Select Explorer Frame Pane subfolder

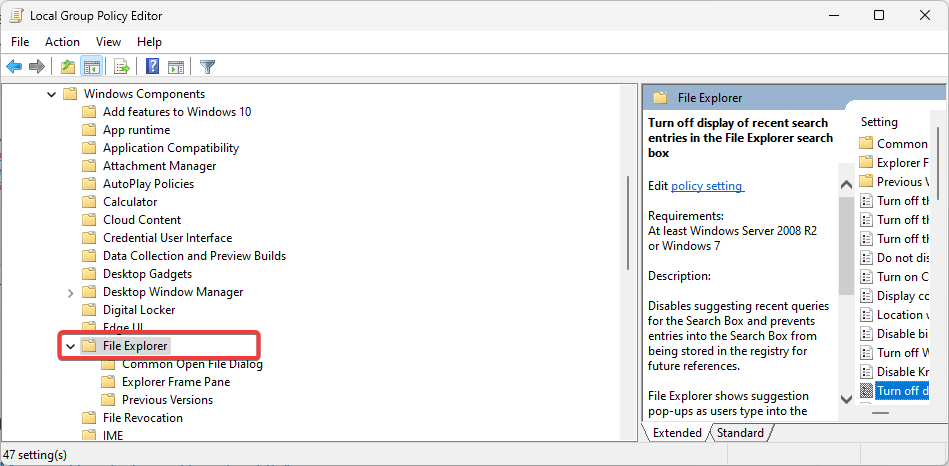click(x=176, y=382)
